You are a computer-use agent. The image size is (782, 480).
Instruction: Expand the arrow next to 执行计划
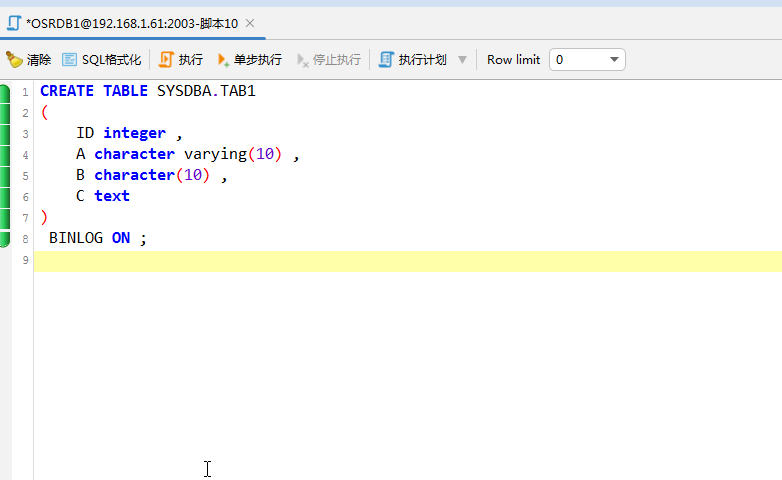462,60
